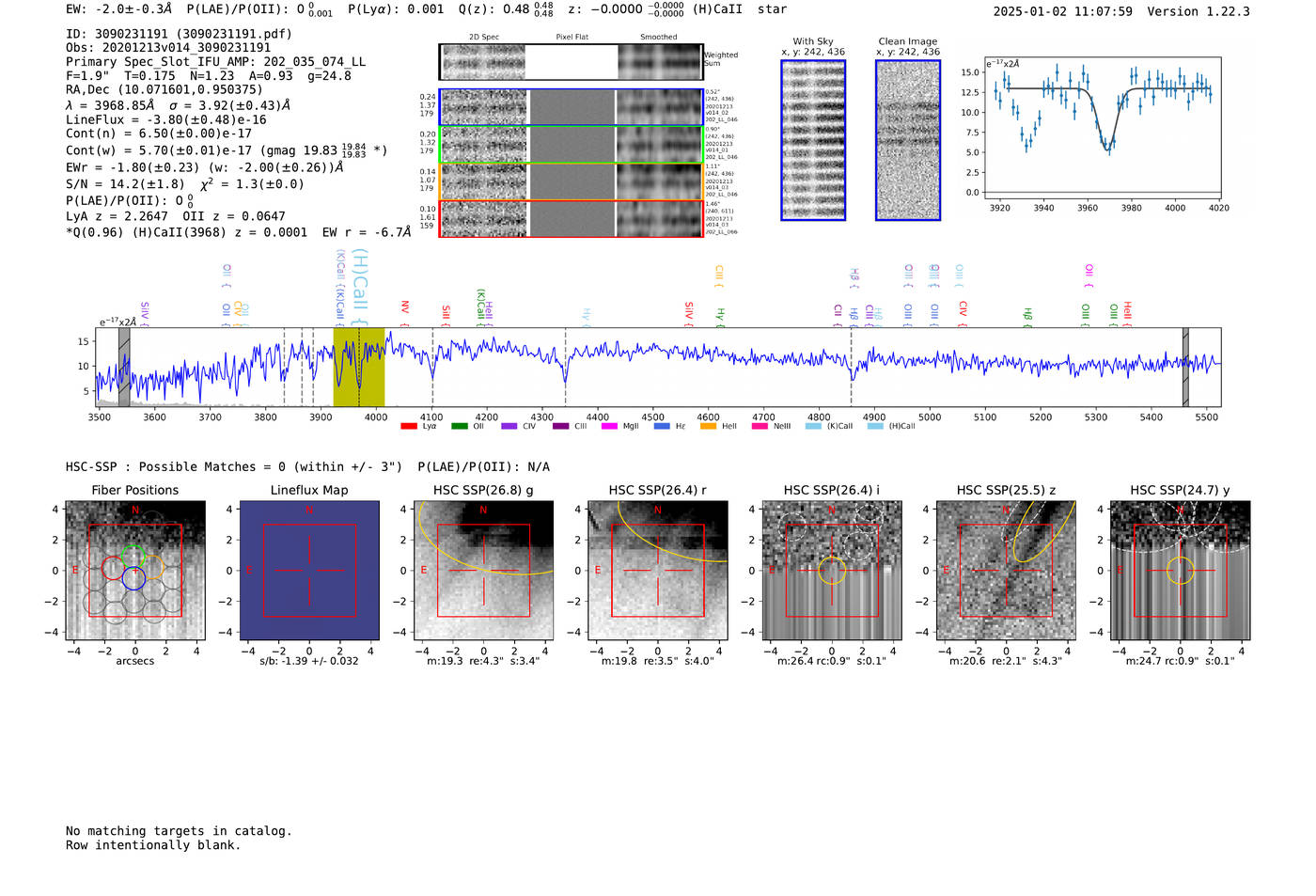
Task: Select the Fiber Positions panel image
Action: 134,571
